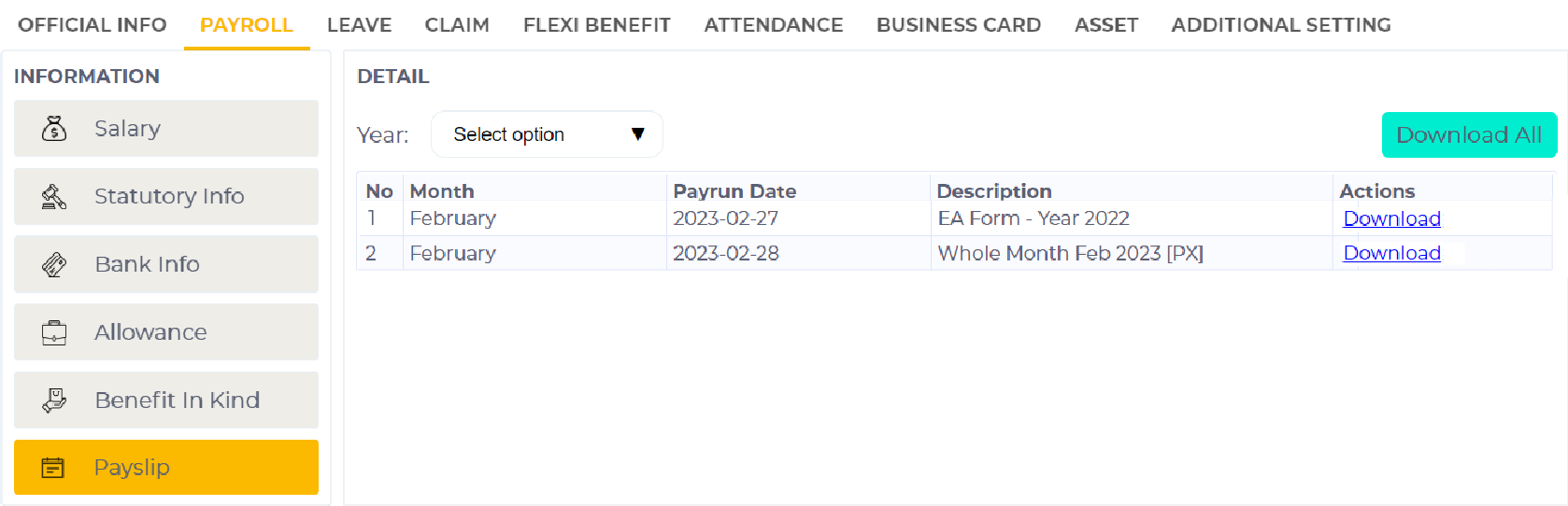Switch to the Business Card tab

(x=958, y=25)
